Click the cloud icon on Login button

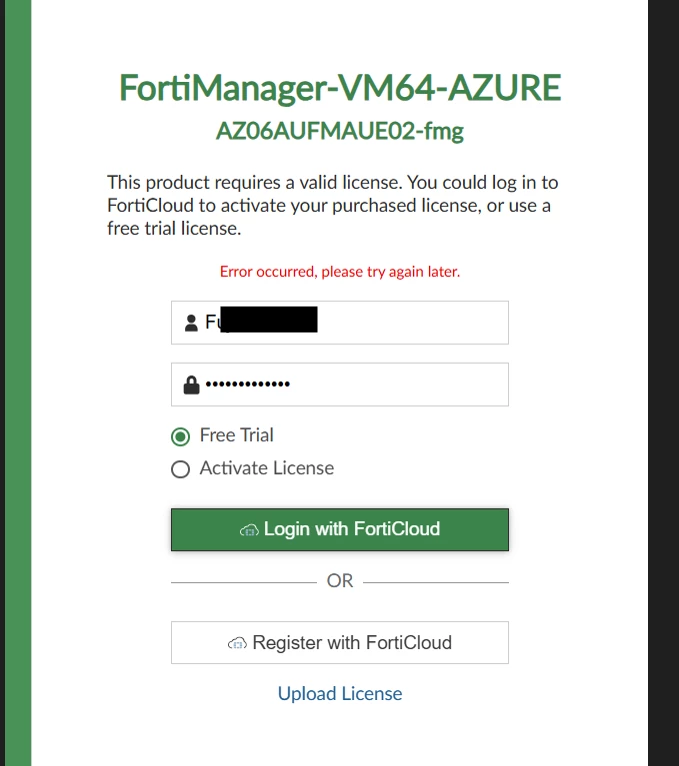point(249,530)
